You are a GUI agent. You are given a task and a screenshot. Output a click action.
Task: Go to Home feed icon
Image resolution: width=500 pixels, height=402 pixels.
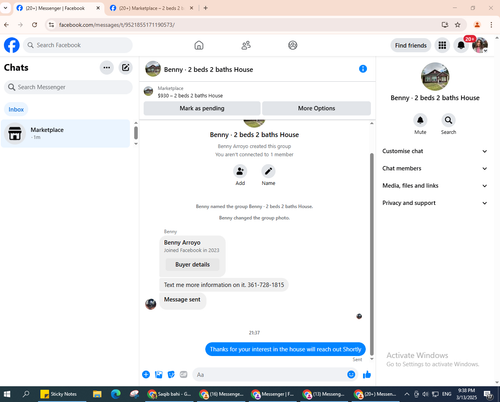[199, 45]
